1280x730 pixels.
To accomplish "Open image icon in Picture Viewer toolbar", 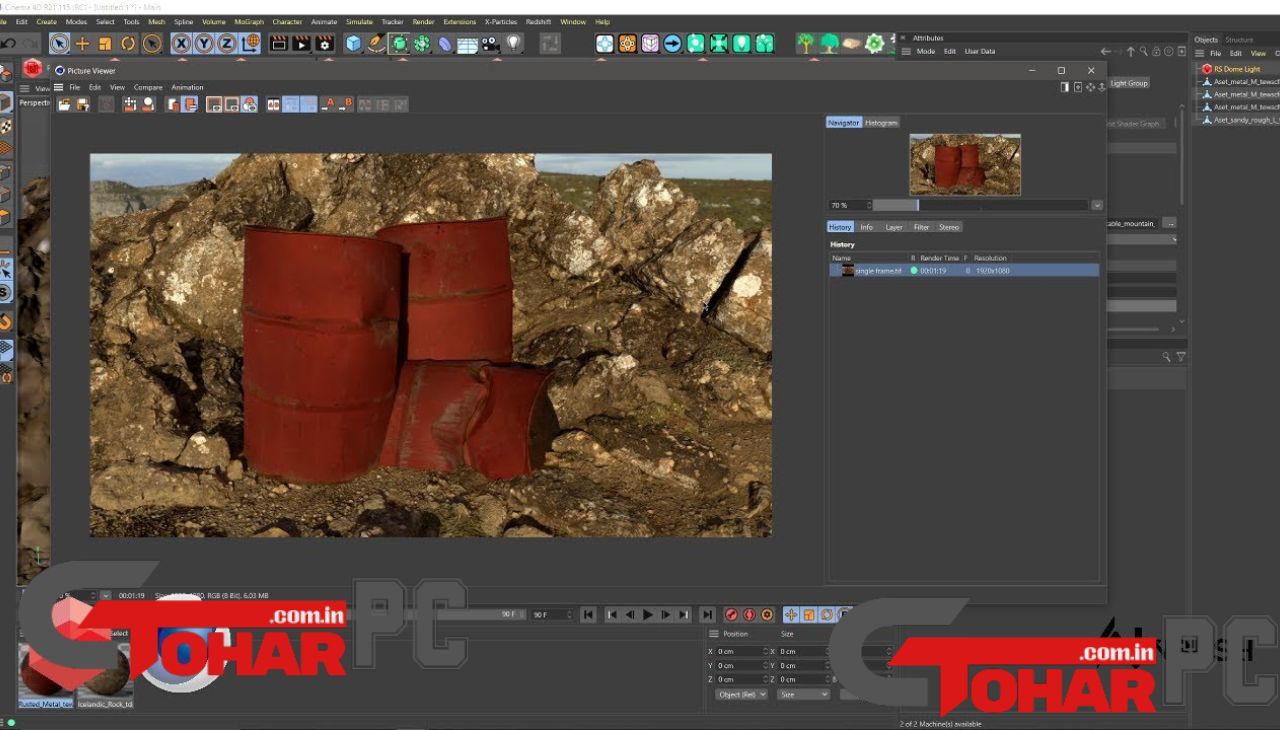I will tap(64, 104).
